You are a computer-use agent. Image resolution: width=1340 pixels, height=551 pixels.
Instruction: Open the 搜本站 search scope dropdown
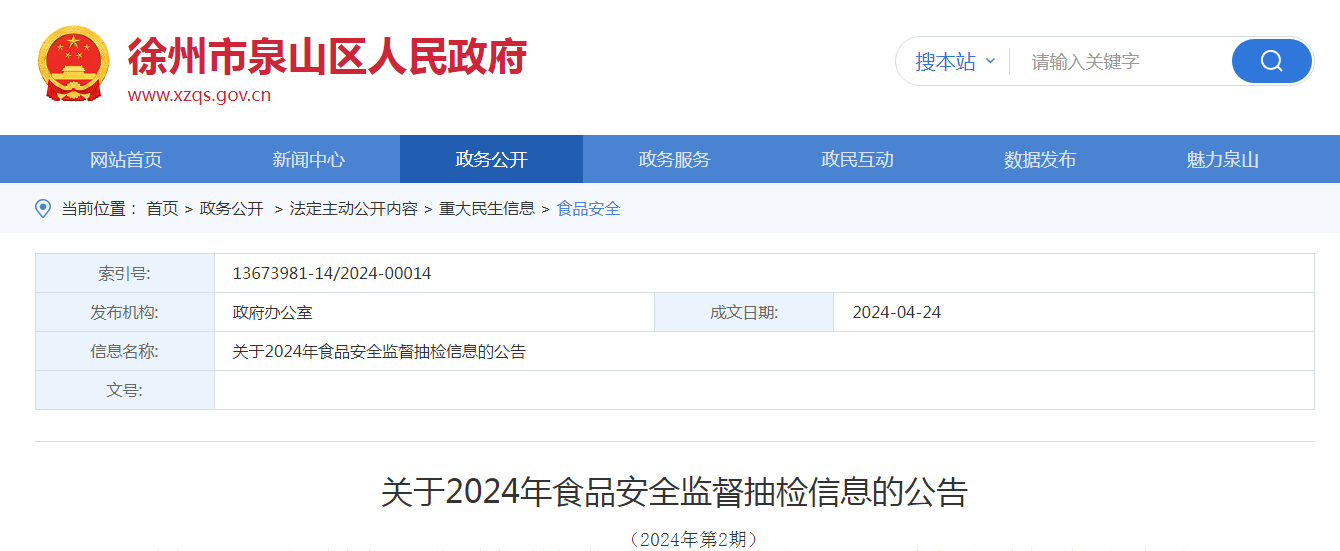pyautogui.click(x=955, y=61)
